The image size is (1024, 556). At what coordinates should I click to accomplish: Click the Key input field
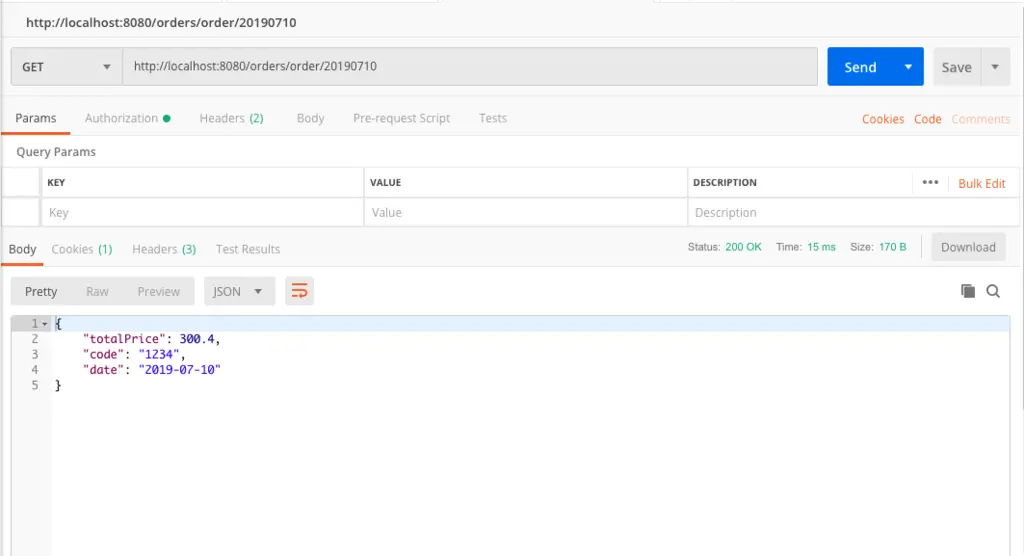point(202,212)
